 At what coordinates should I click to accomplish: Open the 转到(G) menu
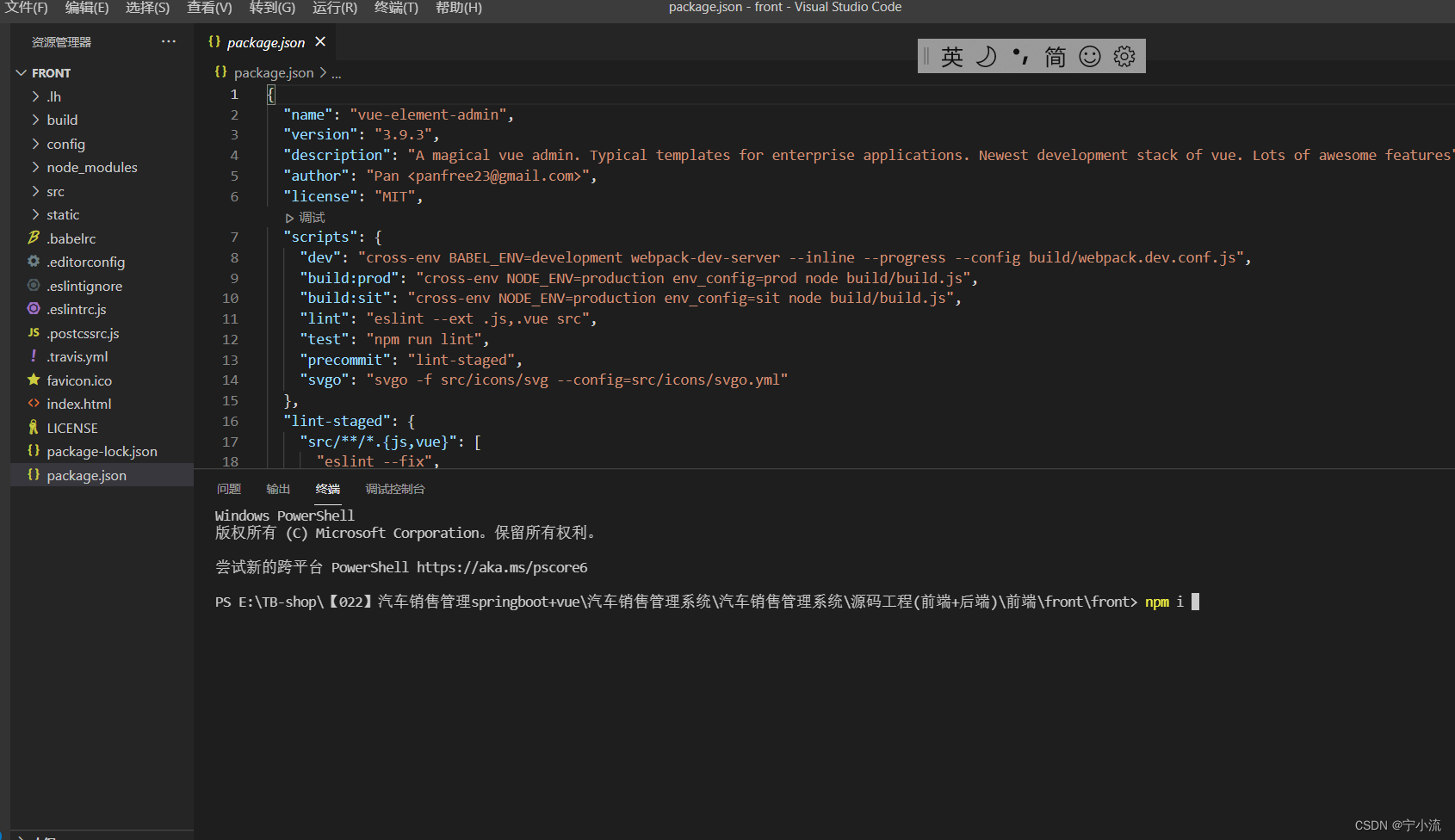[272, 8]
